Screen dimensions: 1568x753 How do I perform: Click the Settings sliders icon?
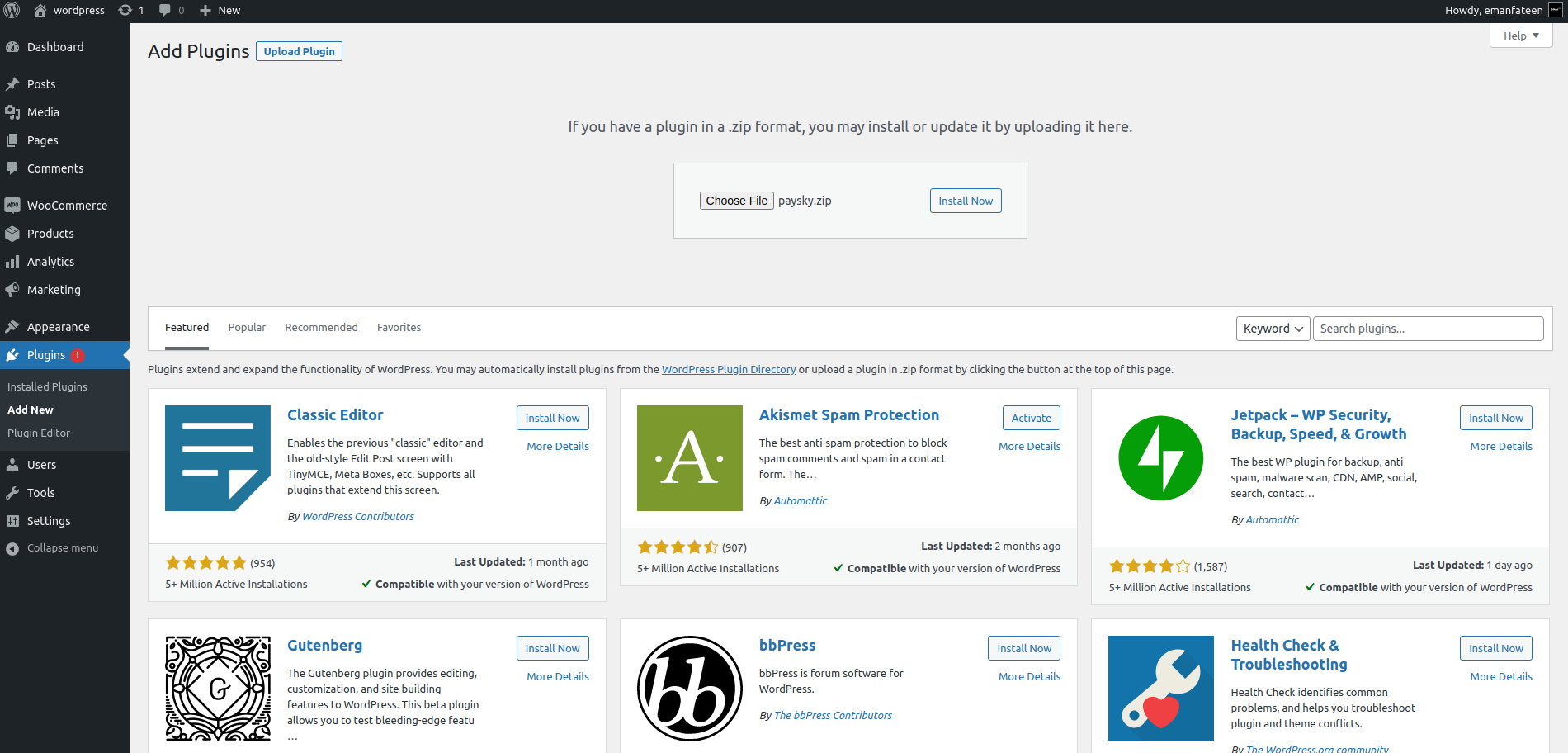[12, 521]
